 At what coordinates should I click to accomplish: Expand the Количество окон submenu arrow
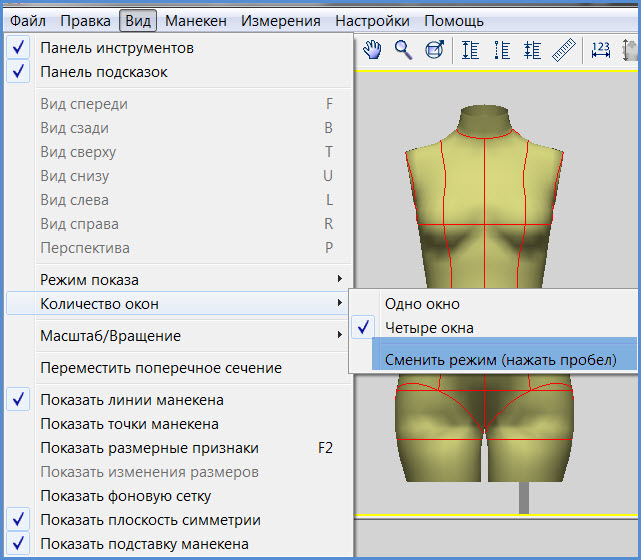click(339, 304)
